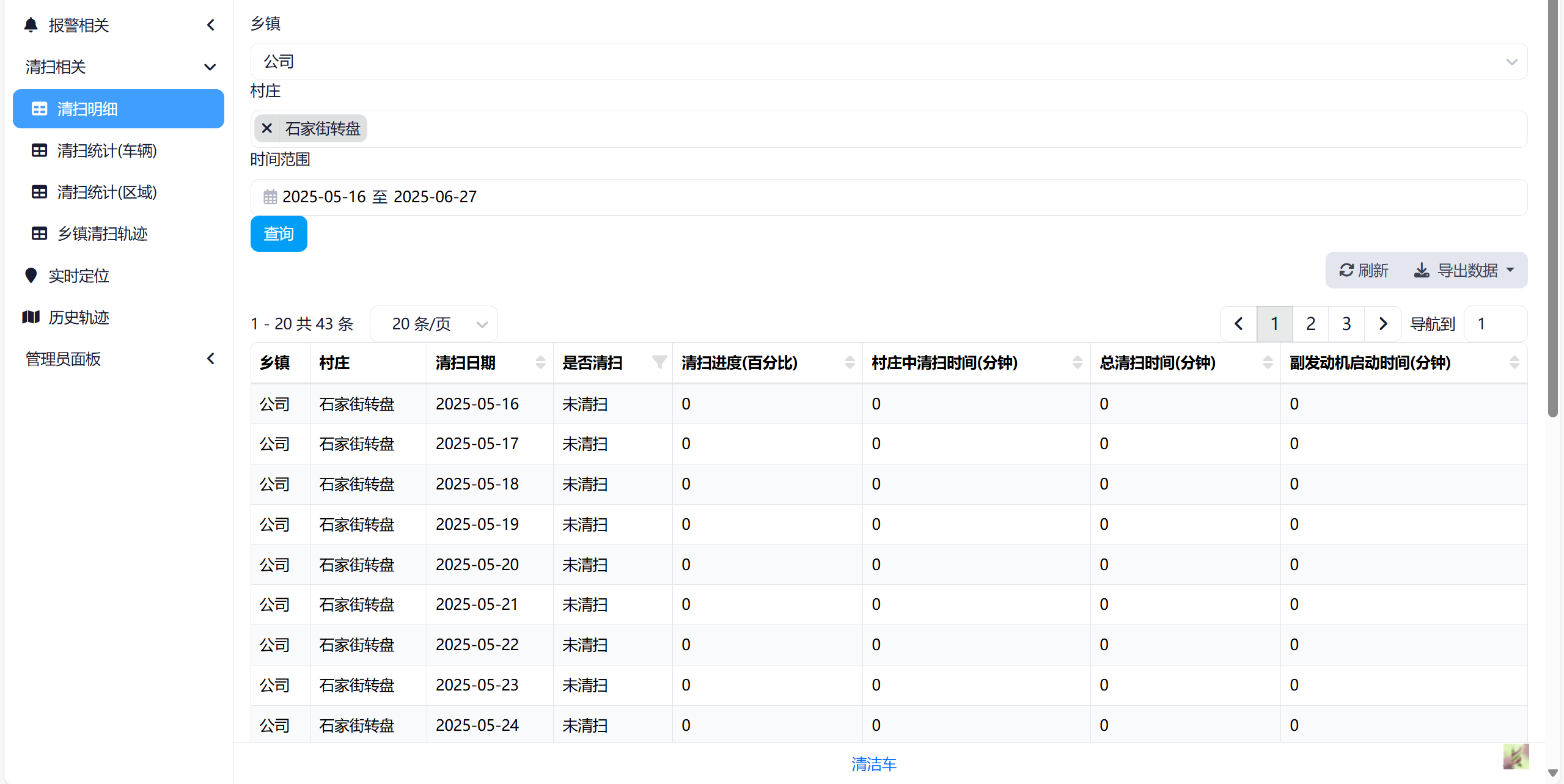
Task: Open 乡镇清扫轨迹 sidebar item
Action: (103, 233)
